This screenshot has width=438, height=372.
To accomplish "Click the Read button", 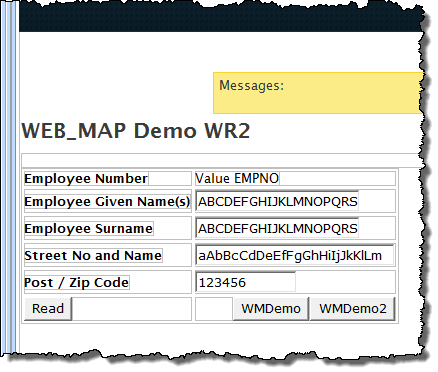I will [x=48, y=309].
